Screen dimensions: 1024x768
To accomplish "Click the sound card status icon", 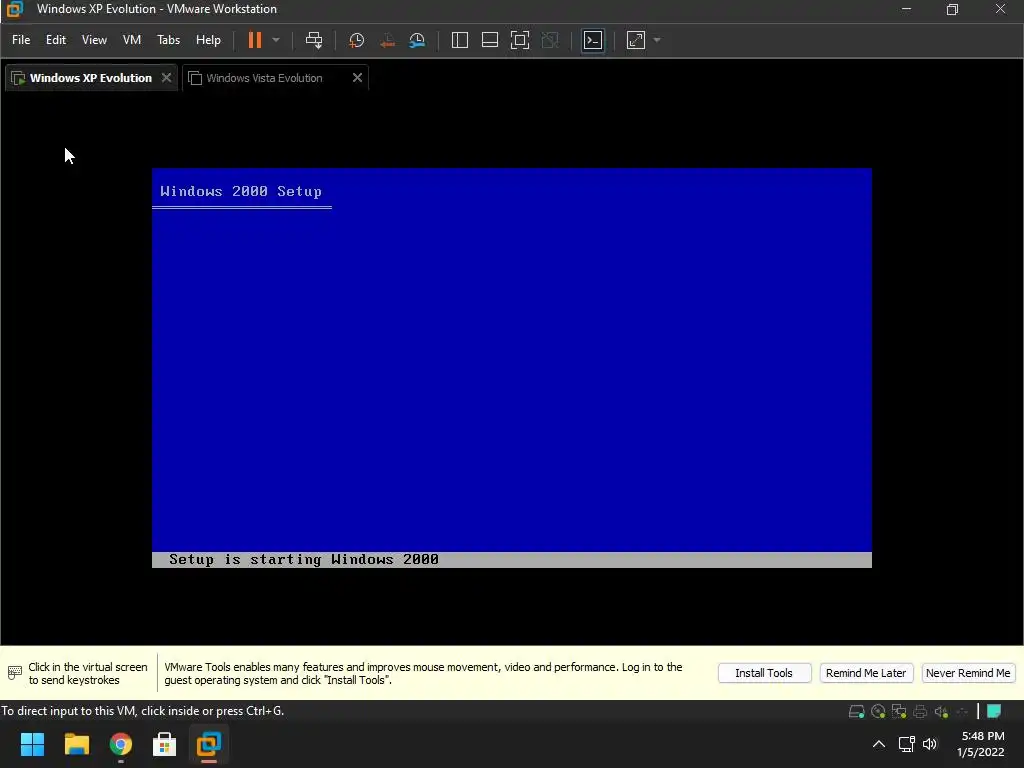I will (941, 711).
